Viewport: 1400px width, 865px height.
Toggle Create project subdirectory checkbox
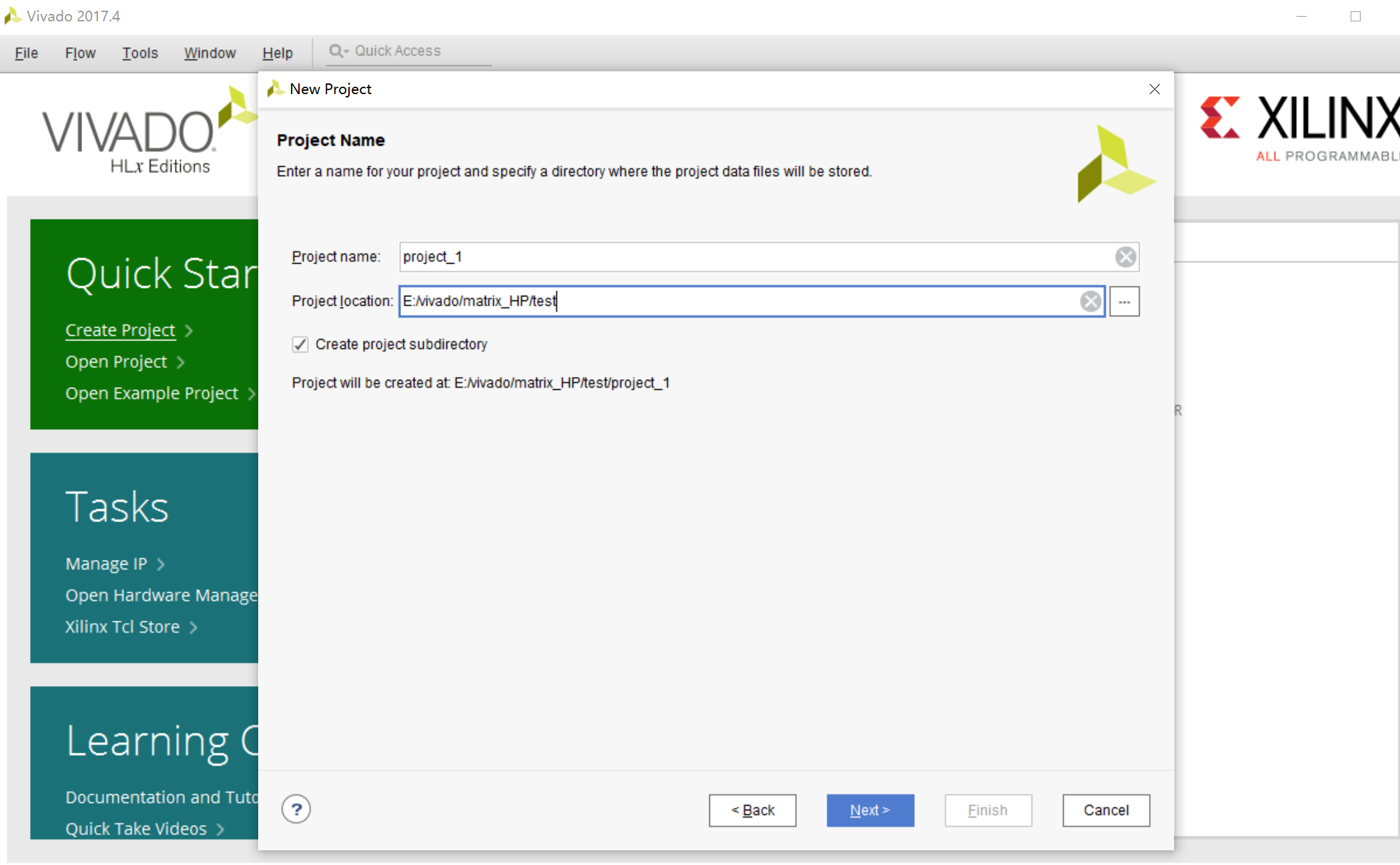coord(300,344)
